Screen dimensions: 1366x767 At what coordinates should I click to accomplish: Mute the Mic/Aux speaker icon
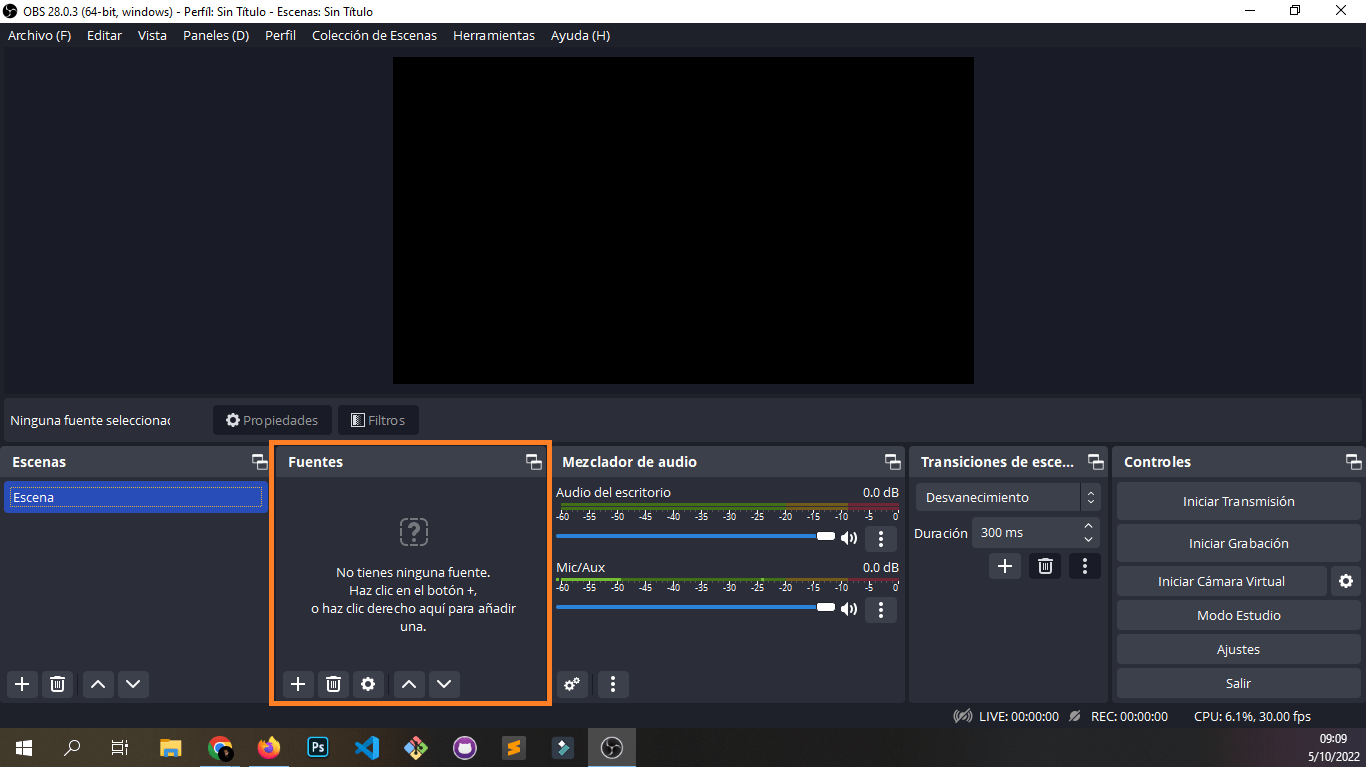click(x=849, y=609)
